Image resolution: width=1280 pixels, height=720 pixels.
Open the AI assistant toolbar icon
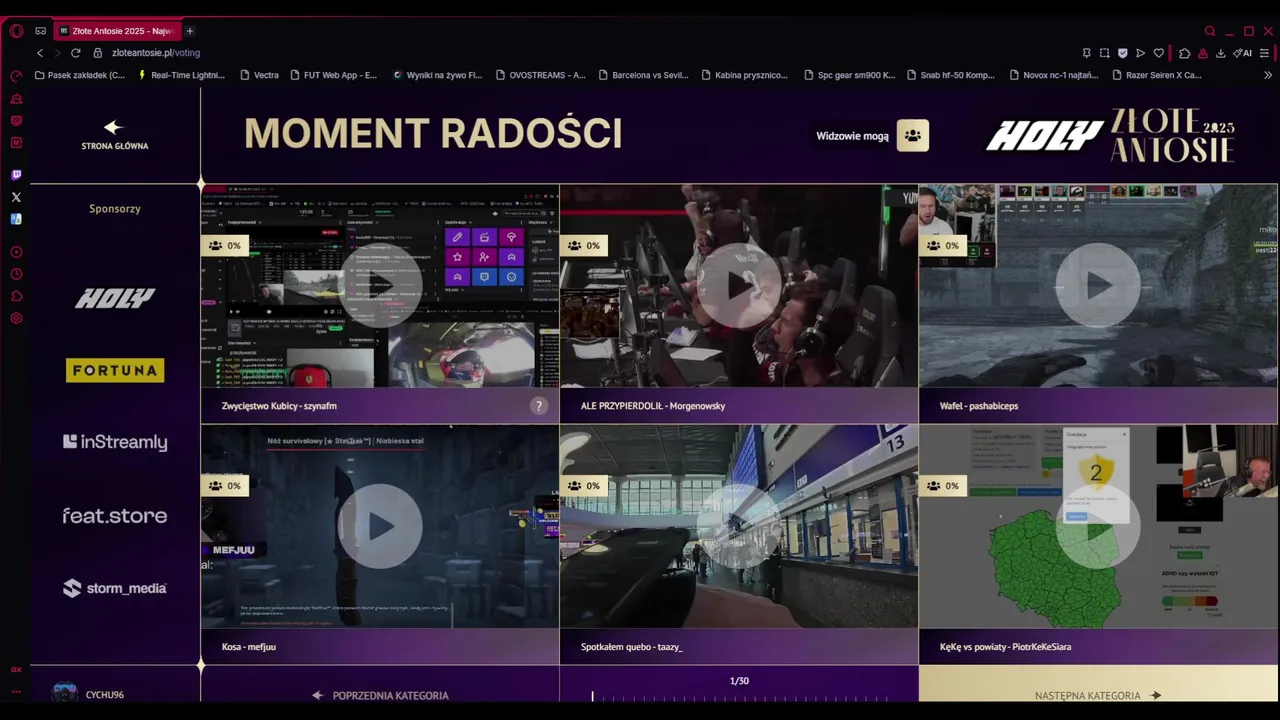coord(1243,53)
